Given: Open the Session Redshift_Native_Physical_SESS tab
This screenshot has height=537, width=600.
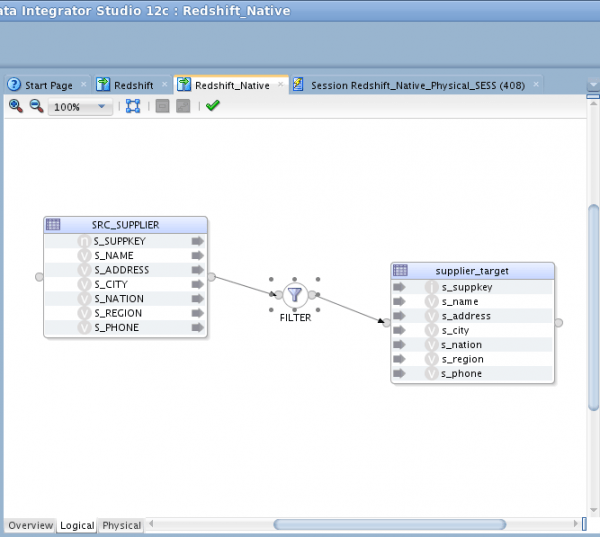Looking at the screenshot, I should click(410, 86).
